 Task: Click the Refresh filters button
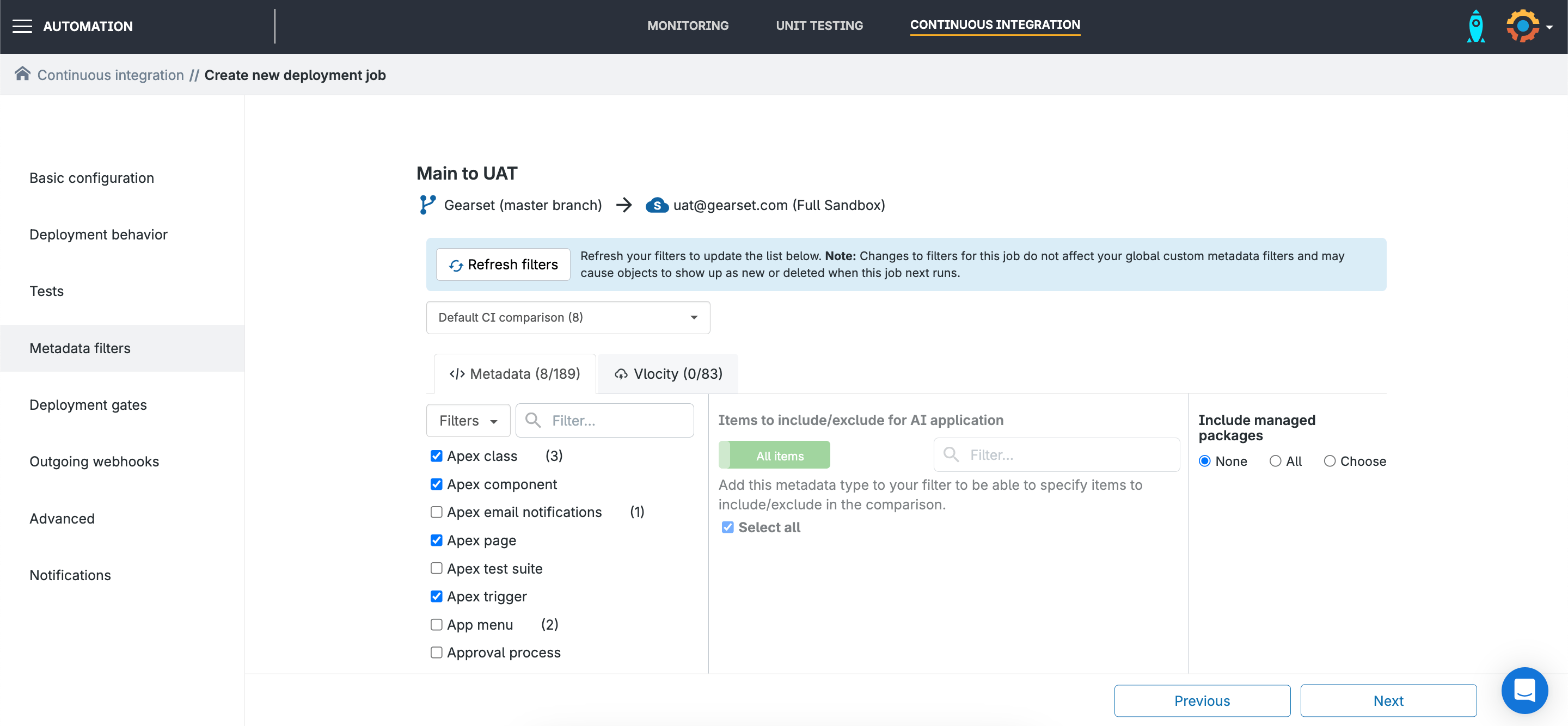(503, 264)
